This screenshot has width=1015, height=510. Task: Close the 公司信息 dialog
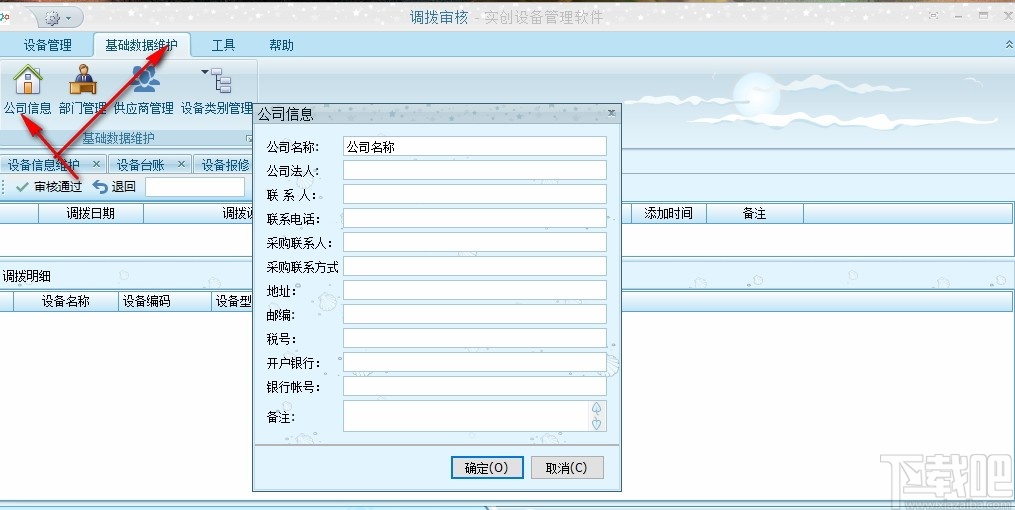click(612, 113)
